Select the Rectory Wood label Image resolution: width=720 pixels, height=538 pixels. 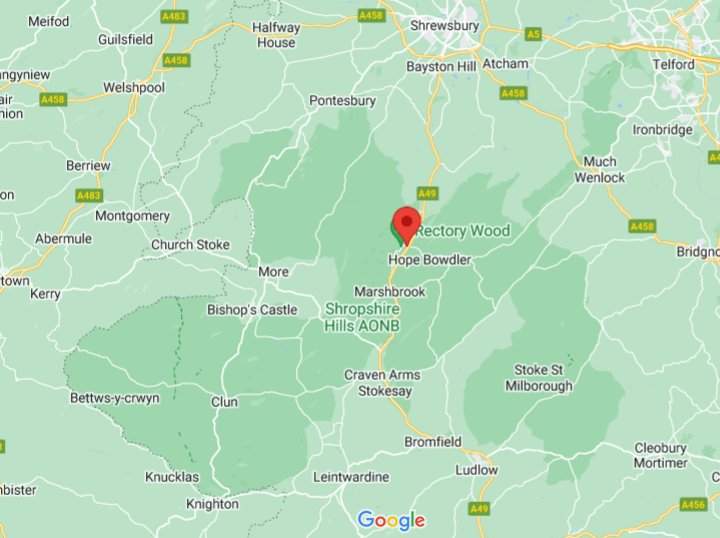pos(462,230)
